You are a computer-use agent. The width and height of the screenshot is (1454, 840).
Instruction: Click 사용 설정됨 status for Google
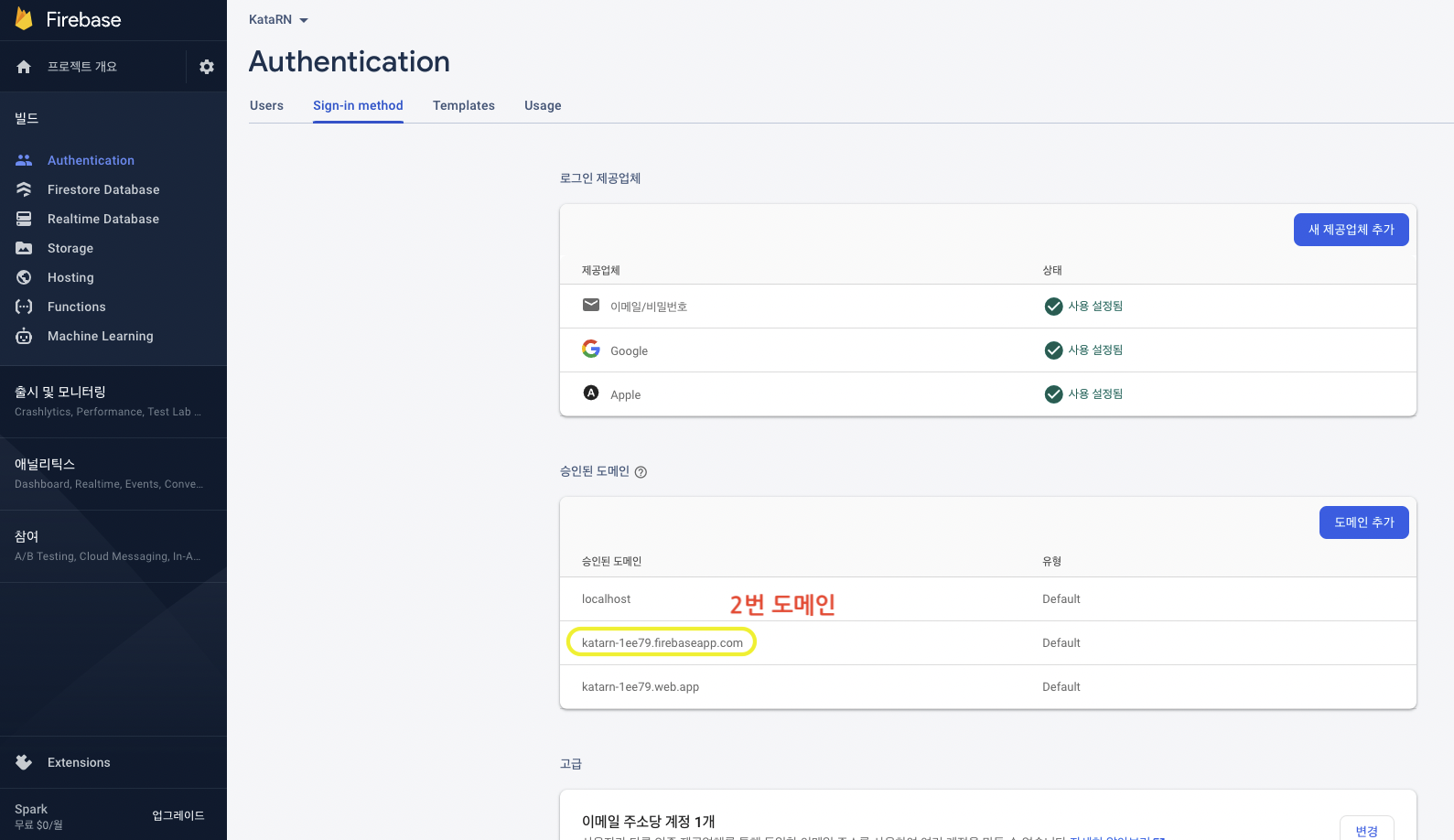pos(1095,350)
